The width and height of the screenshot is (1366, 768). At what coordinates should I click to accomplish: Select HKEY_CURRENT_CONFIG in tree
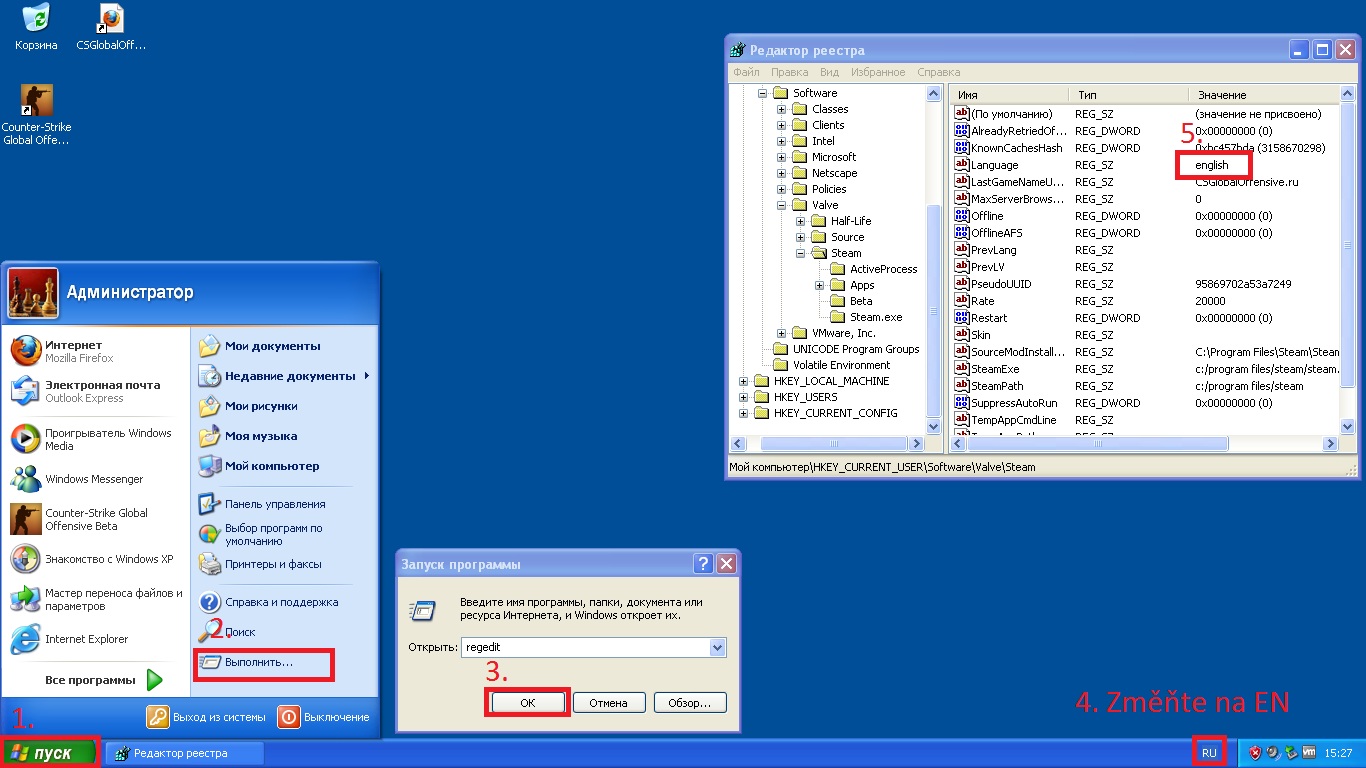tap(825, 413)
